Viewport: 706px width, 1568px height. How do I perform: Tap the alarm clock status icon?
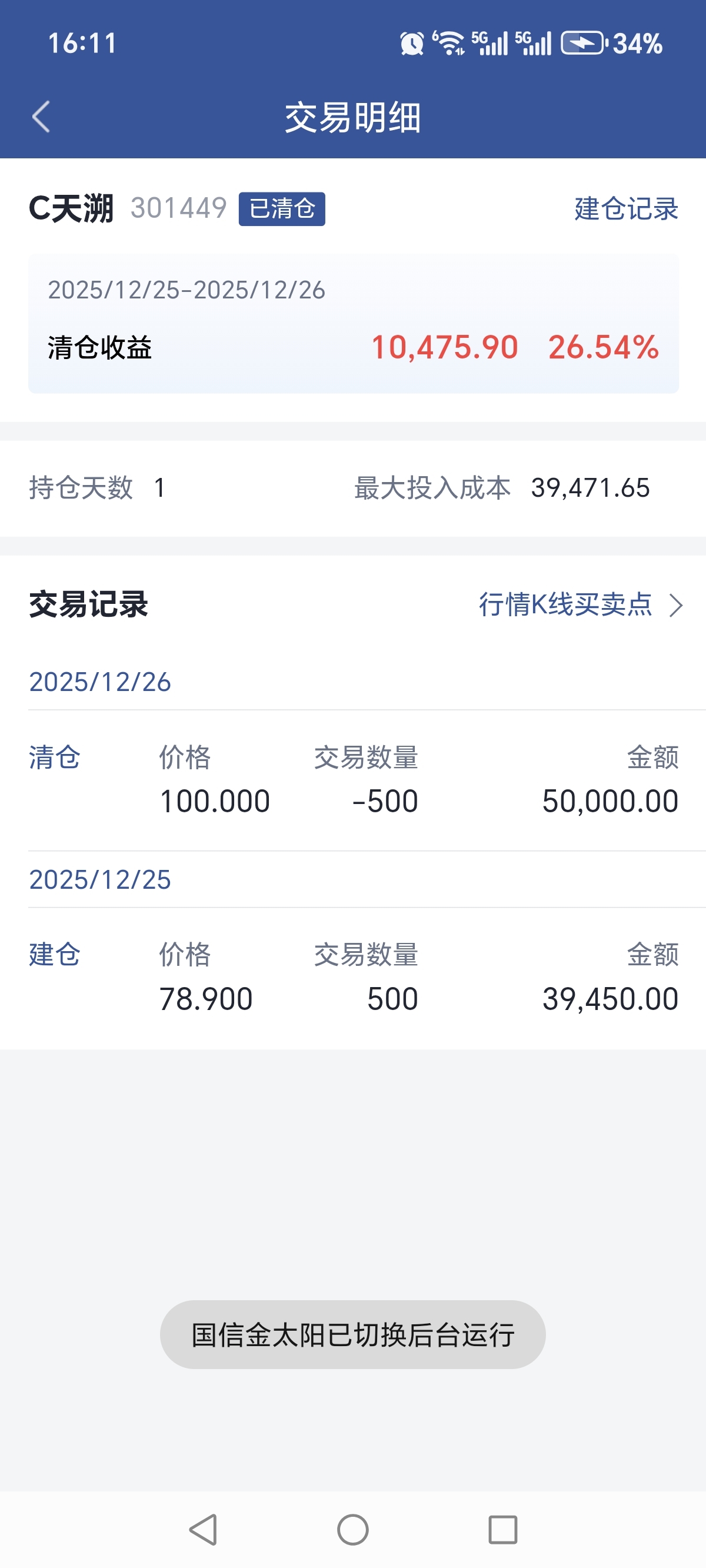411,43
